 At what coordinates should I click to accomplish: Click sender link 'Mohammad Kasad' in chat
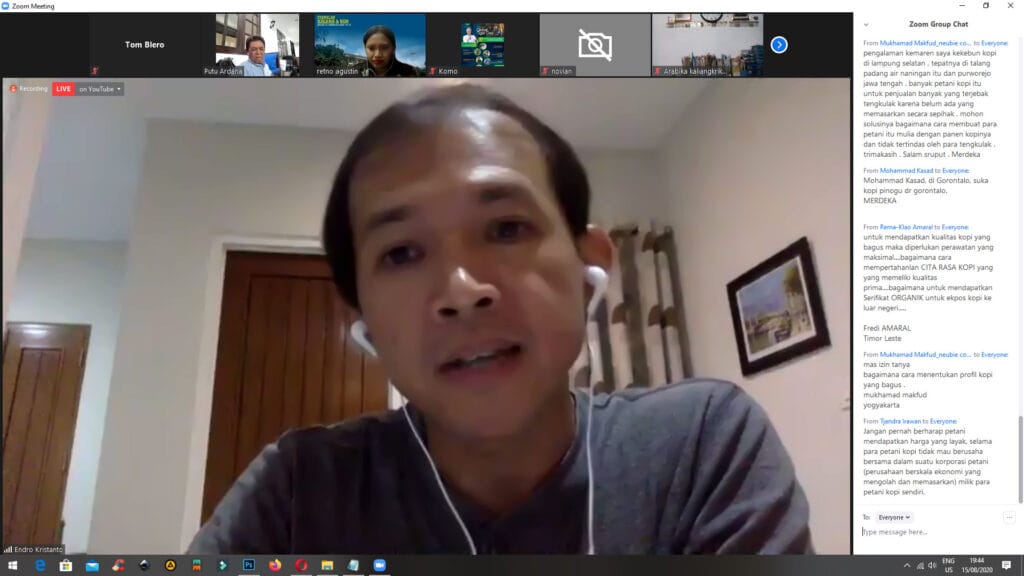coord(906,170)
